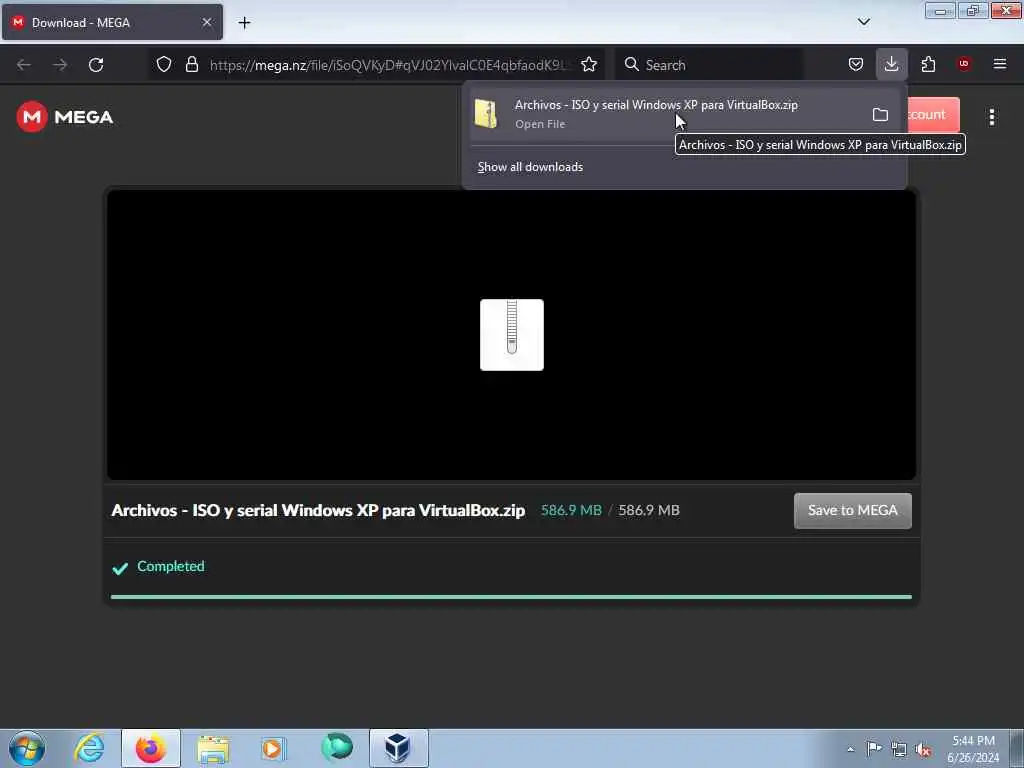Click the 586.9 MB total size text
The height and width of the screenshot is (768, 1024).
[649, 510]
